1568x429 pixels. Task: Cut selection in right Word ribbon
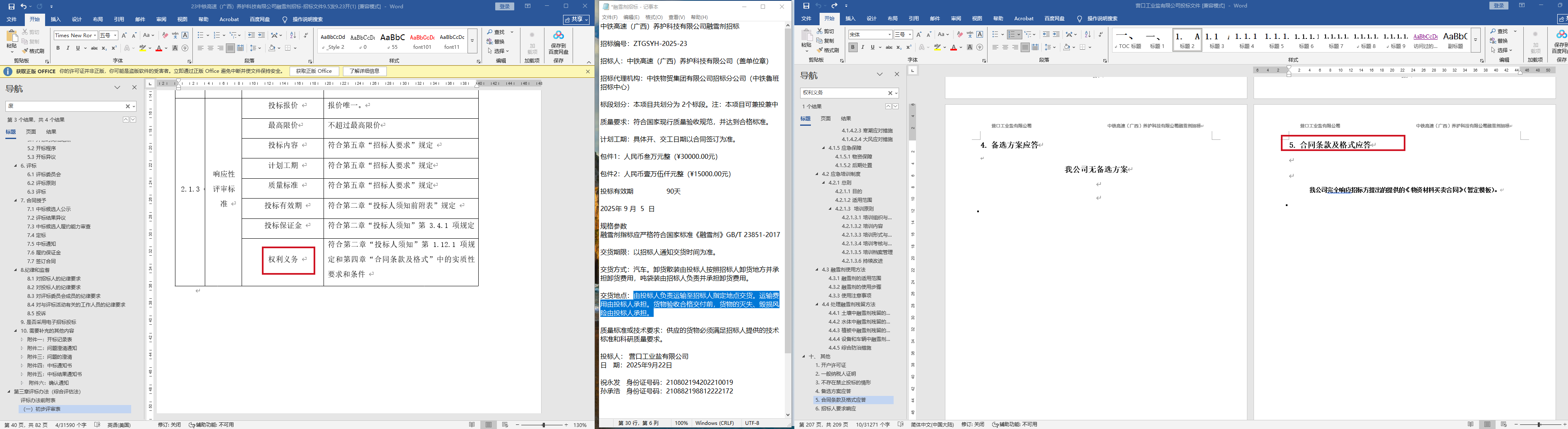825,31
